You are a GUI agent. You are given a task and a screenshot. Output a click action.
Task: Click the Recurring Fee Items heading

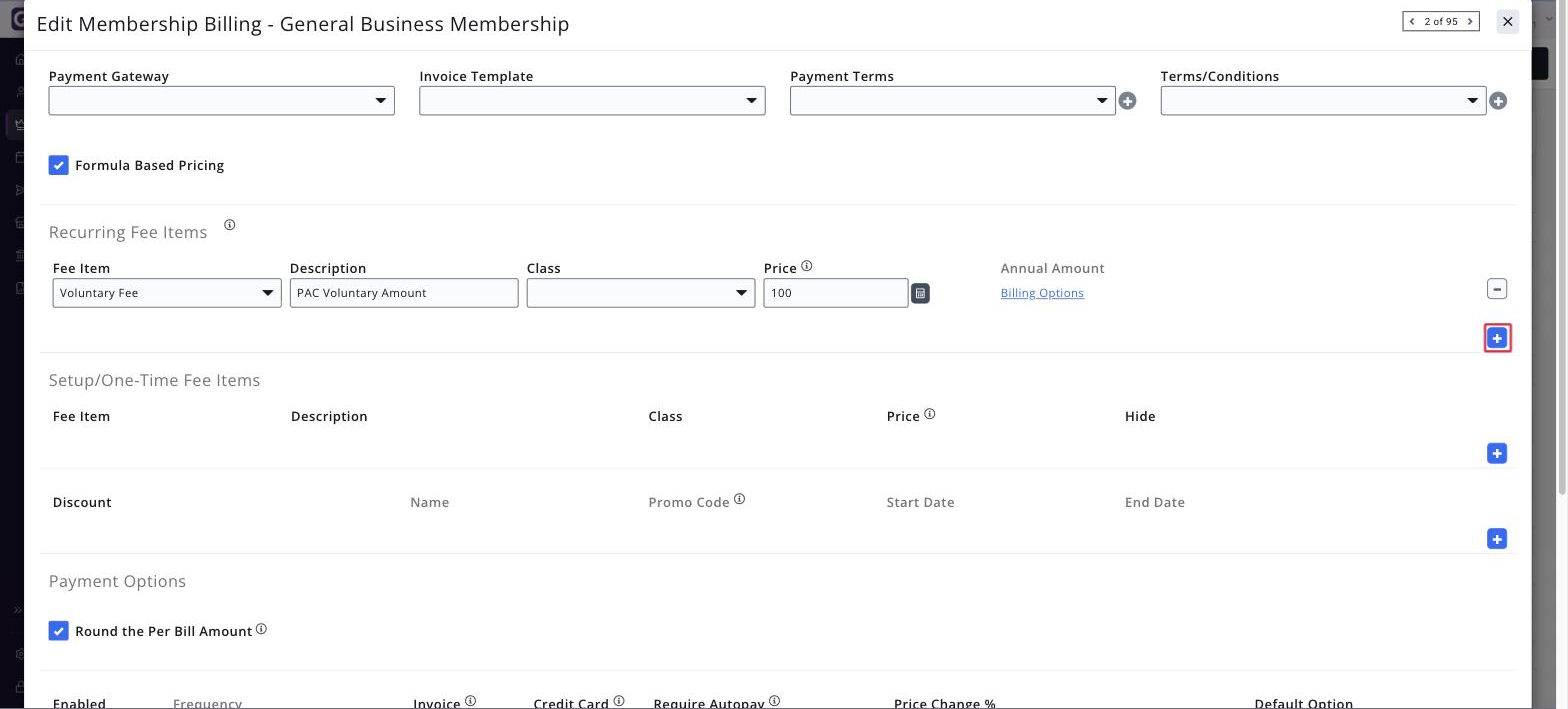tap(128, 232)
